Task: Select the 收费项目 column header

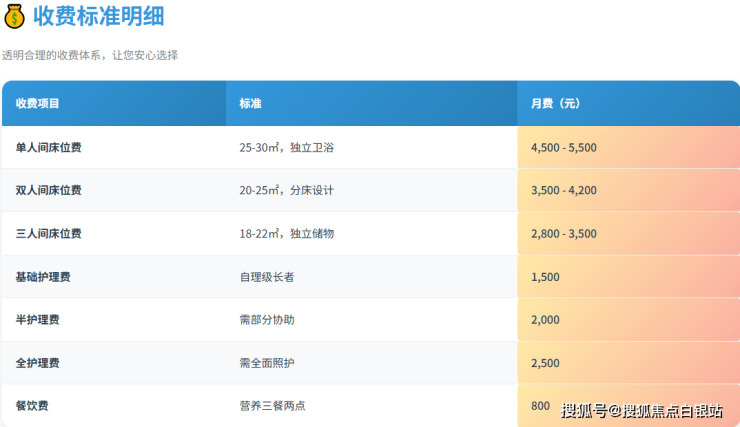Action: (x=38, y=103)
